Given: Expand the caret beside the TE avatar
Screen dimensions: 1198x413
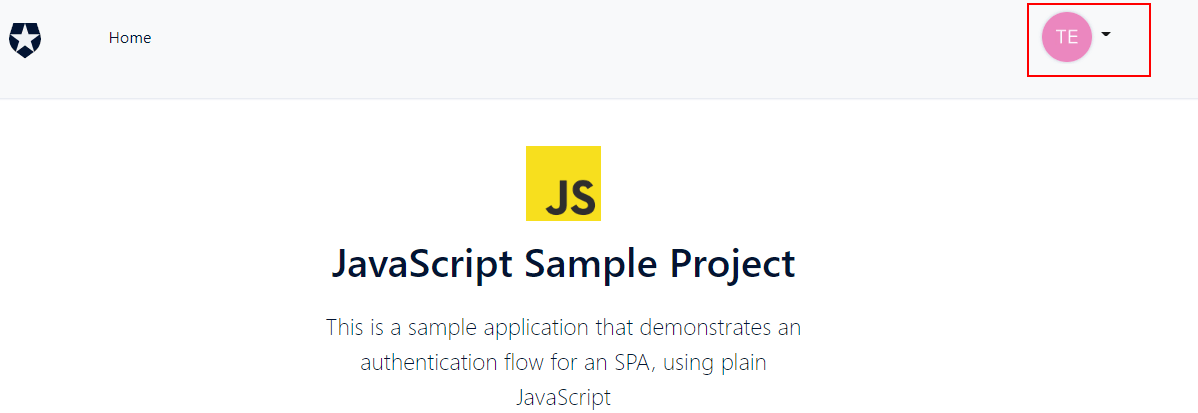Looking at the screenshot, I should tap(1106, 34).
